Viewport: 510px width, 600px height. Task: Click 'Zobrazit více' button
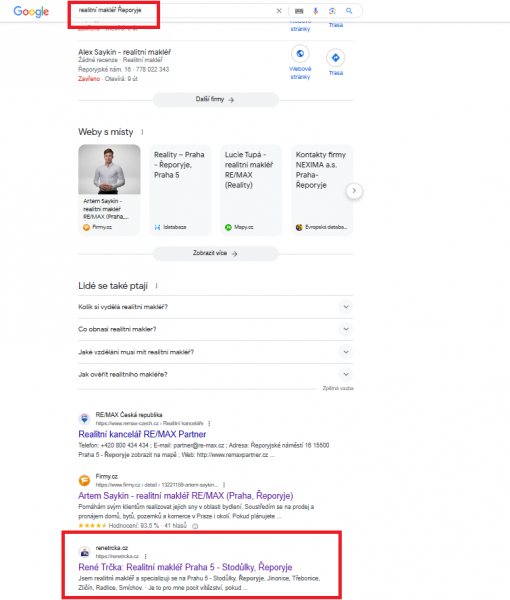point(215,253)
